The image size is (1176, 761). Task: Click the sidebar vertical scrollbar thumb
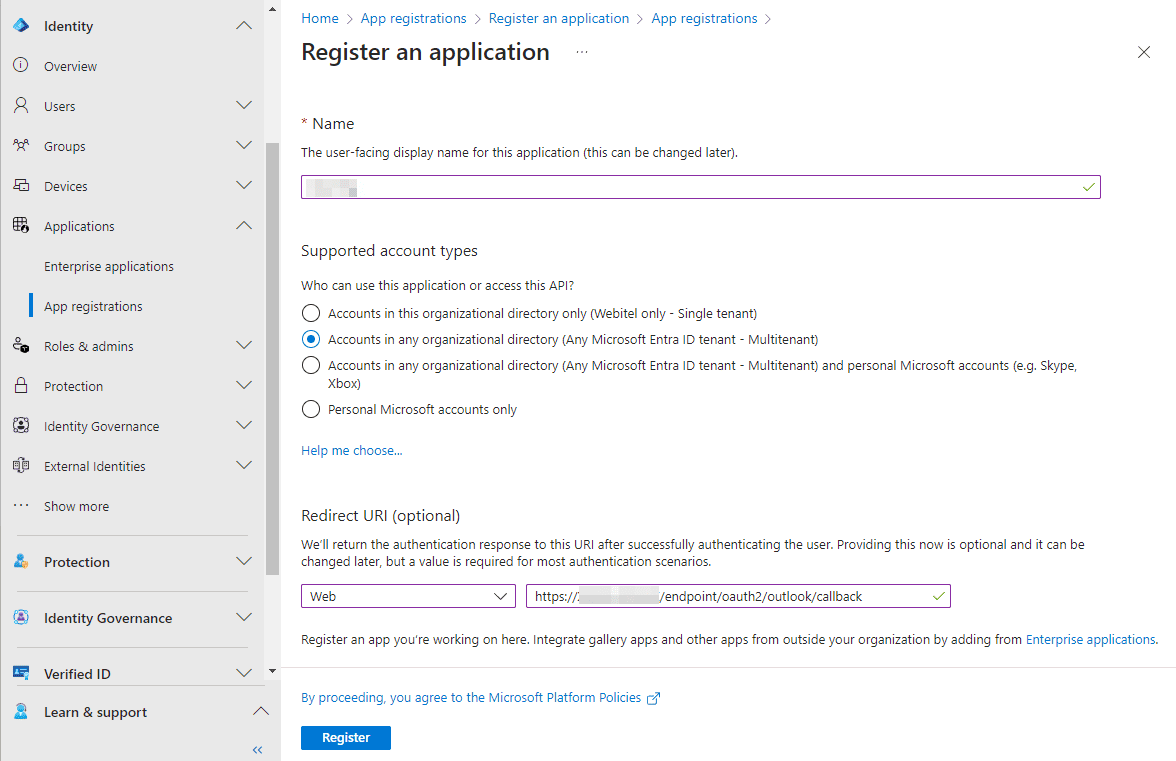click(x=272, y=358)
